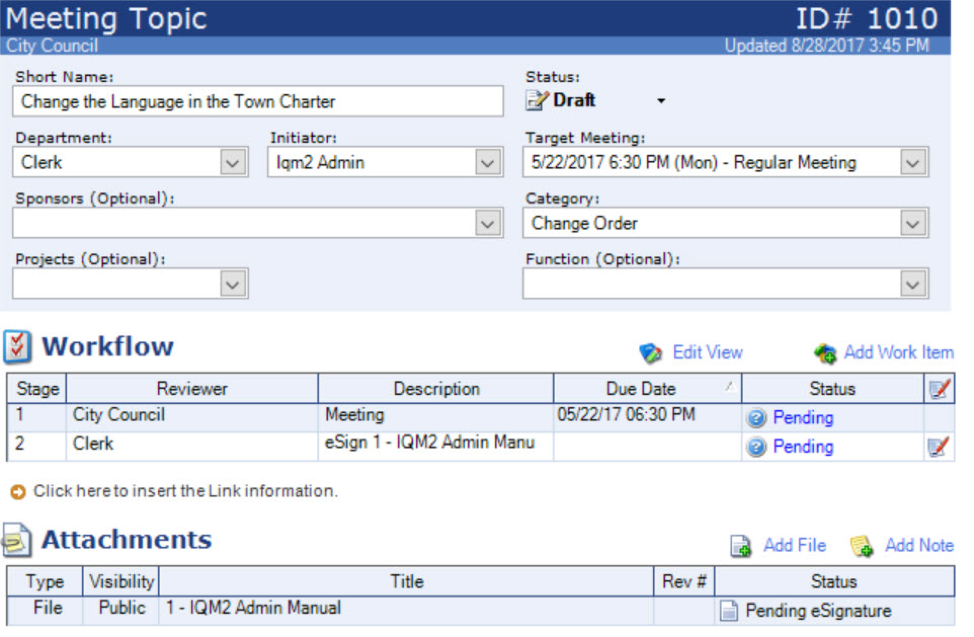Click the Add Work Item icon
Image resolution: width=974 pixels, height=637 pixels.
pyautogui.click(x=826, y=353)
